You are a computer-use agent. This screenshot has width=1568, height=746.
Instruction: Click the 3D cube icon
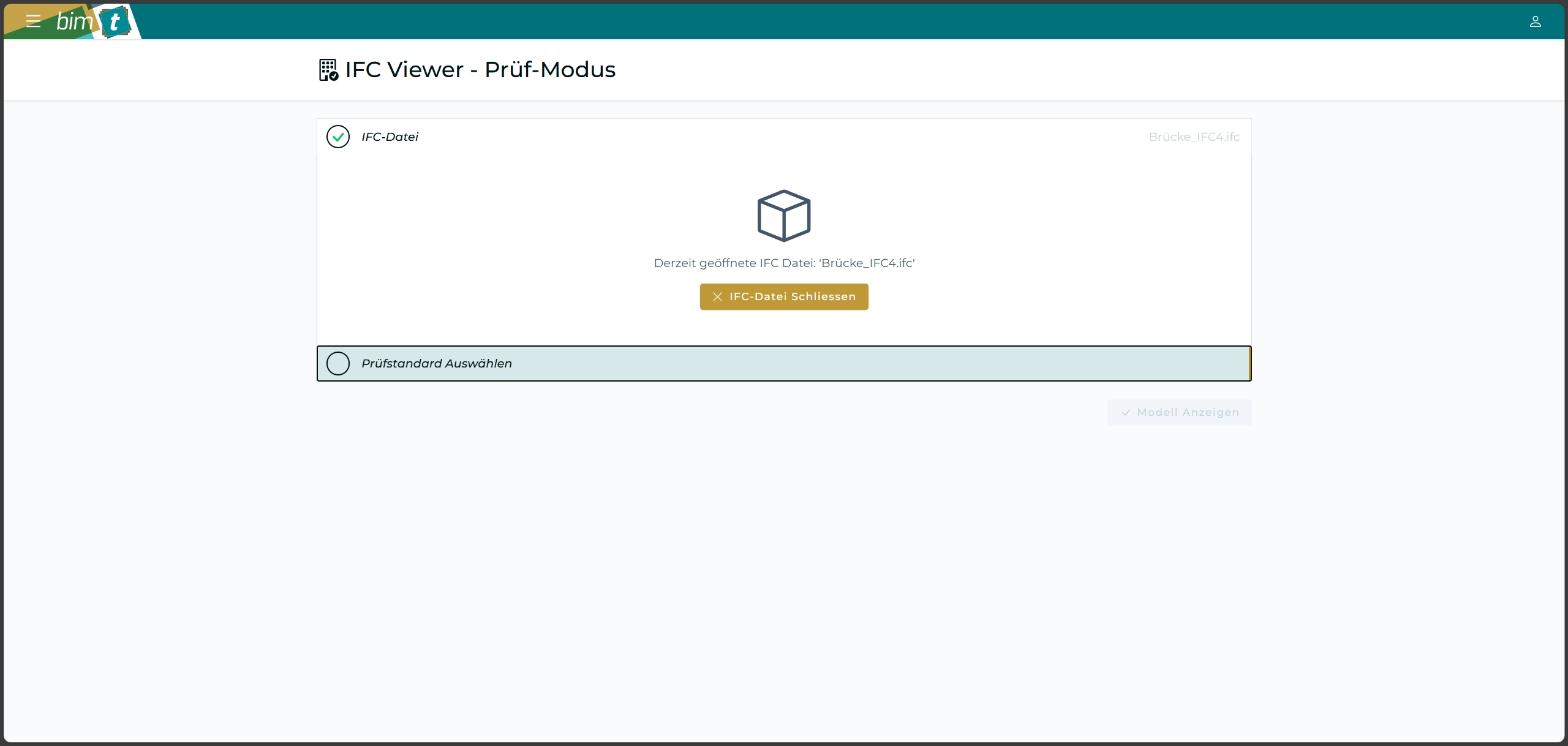coord(783,216)
